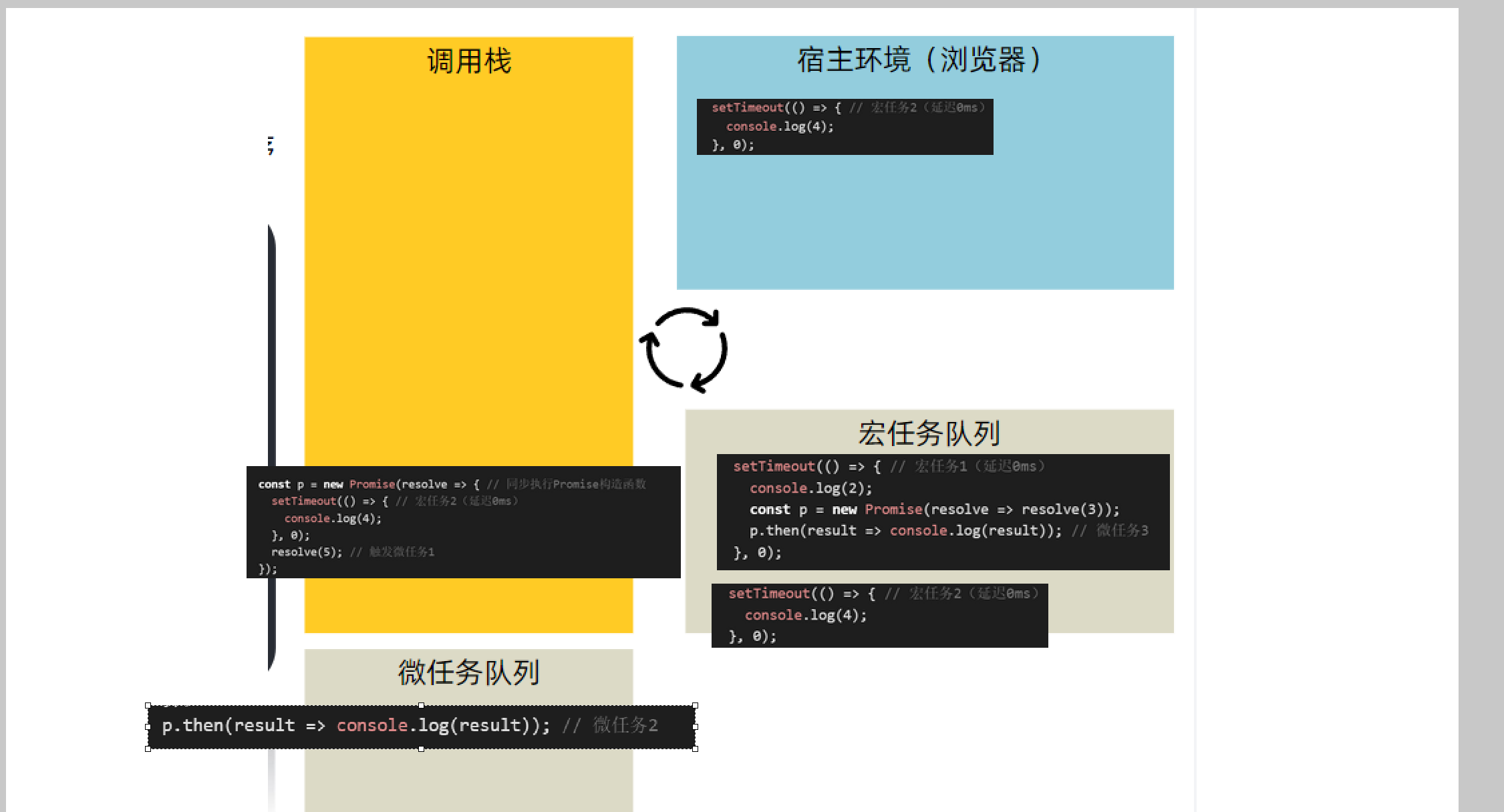Click the top-middle handle of the selected code block

tap(421, 705)
